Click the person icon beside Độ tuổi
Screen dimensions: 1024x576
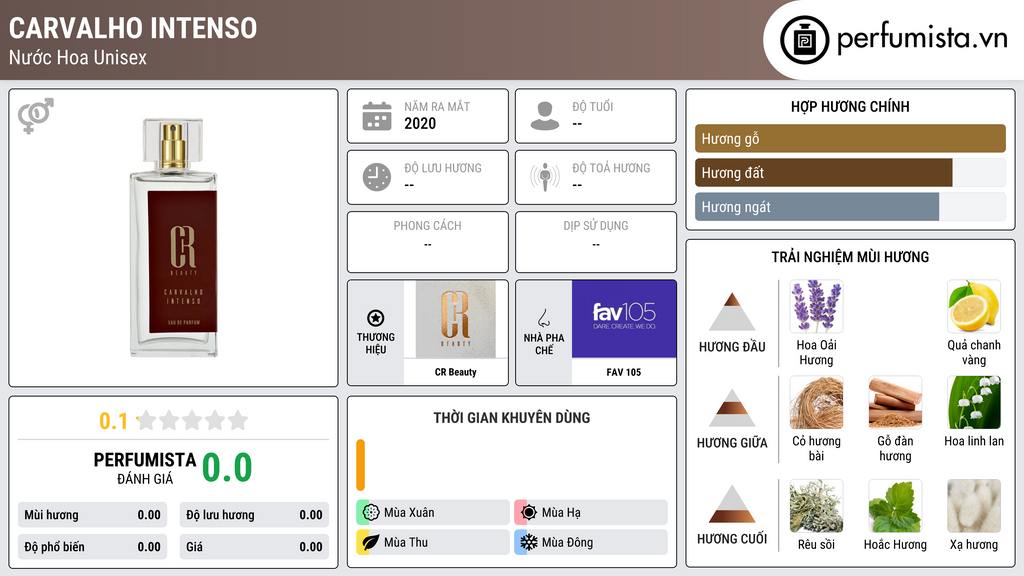(545, 116)
